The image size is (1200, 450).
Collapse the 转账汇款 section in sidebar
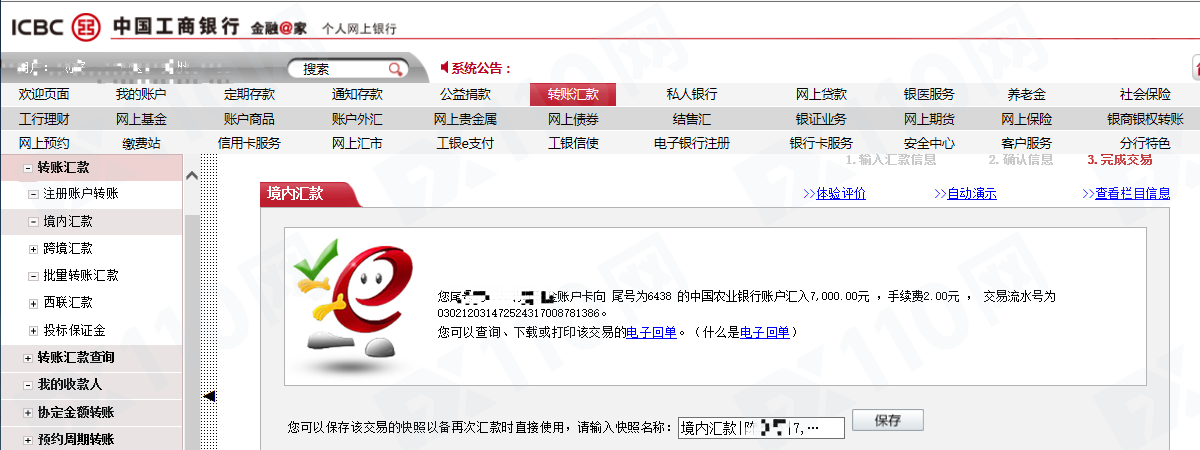pos(27,168)
